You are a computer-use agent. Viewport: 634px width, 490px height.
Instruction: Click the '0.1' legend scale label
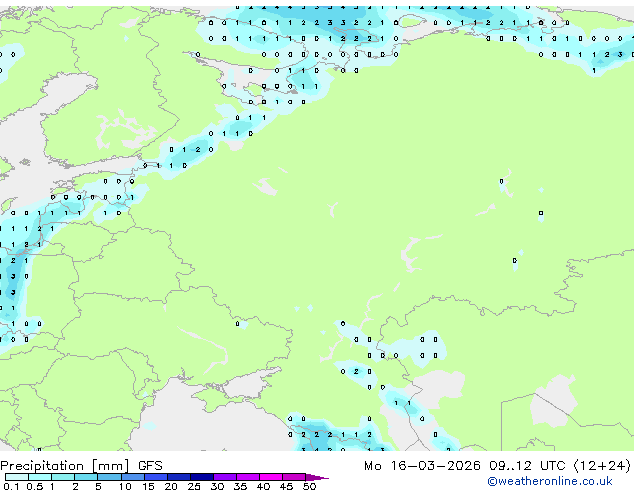[11, 486]
